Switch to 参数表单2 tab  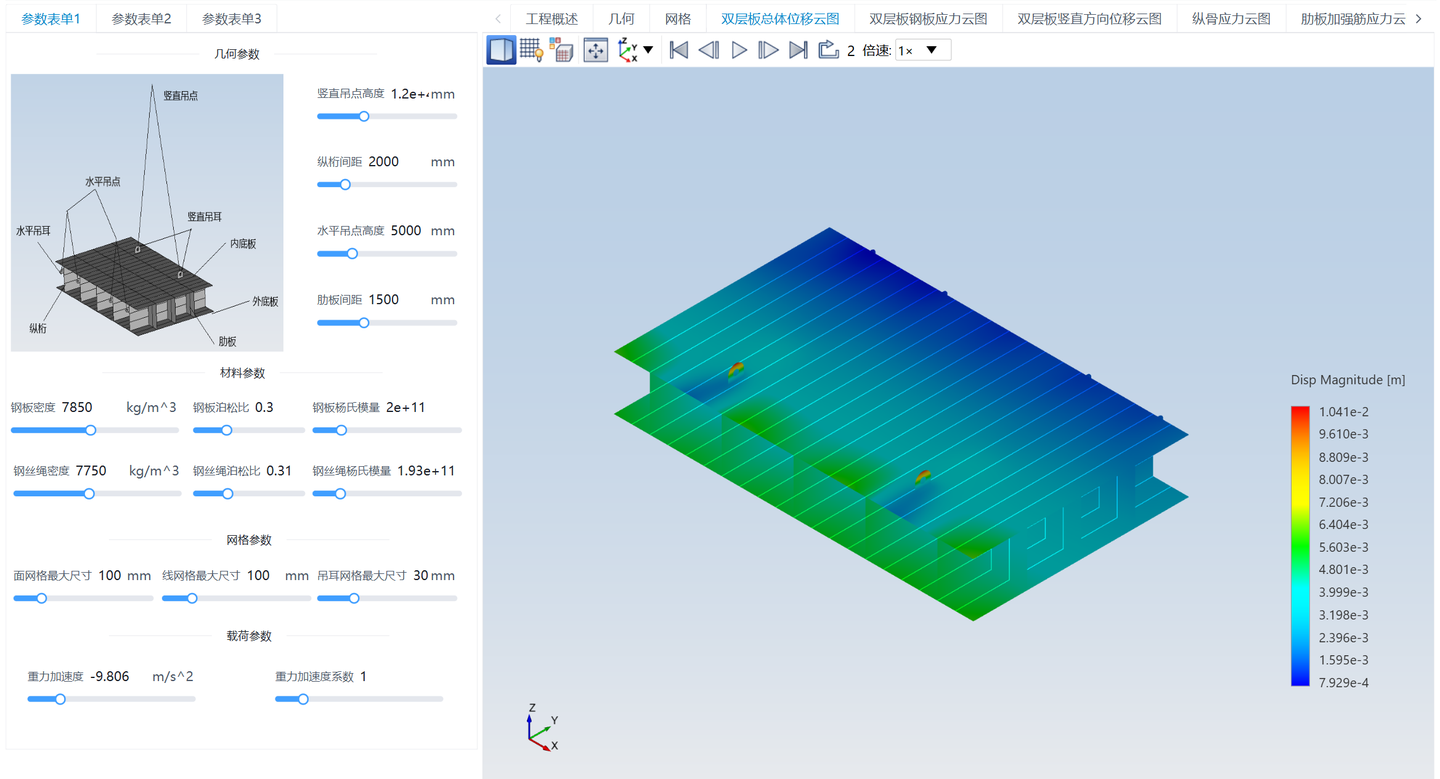pos(141,18)
